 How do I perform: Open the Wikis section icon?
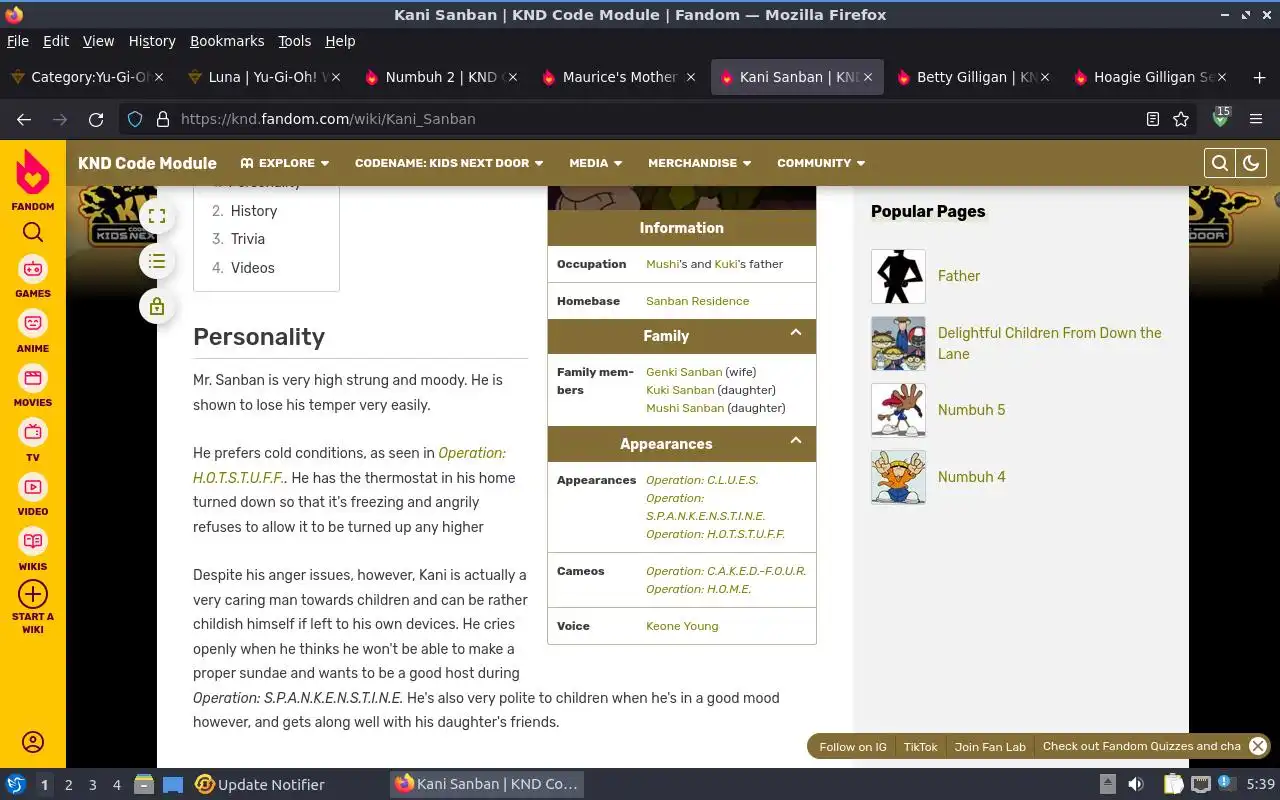coord(33,541)
